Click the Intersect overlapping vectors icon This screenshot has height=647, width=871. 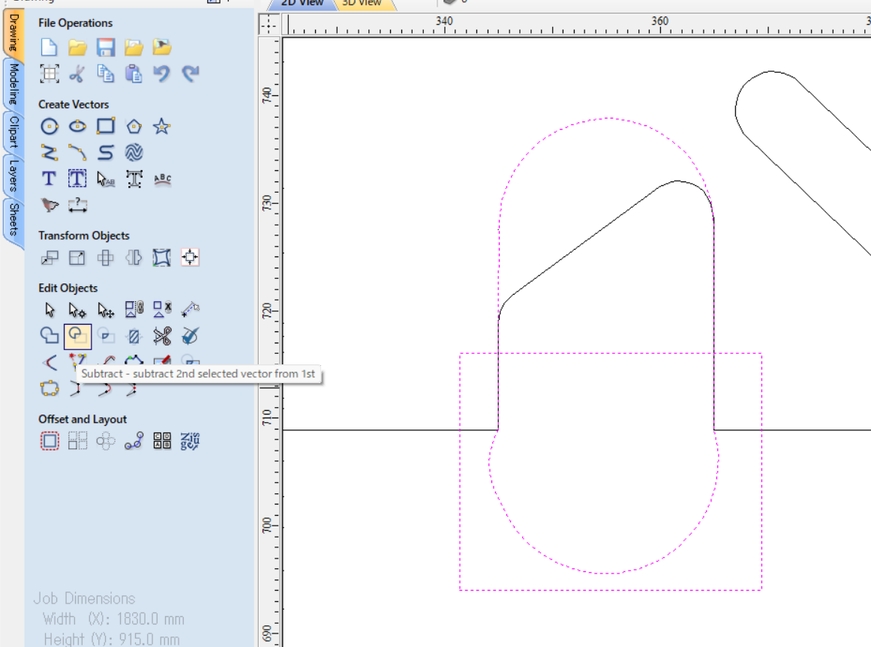click(106, 336)
